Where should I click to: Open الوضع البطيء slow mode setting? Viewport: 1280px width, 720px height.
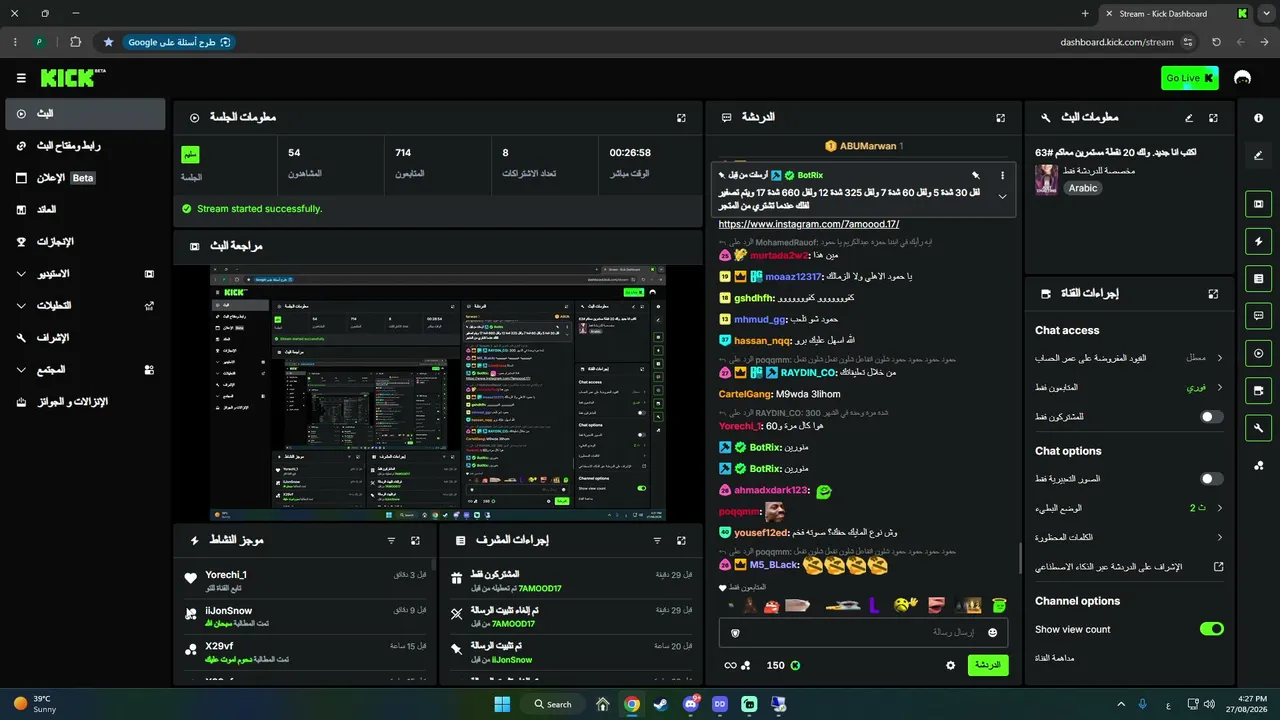[1129, 508]
